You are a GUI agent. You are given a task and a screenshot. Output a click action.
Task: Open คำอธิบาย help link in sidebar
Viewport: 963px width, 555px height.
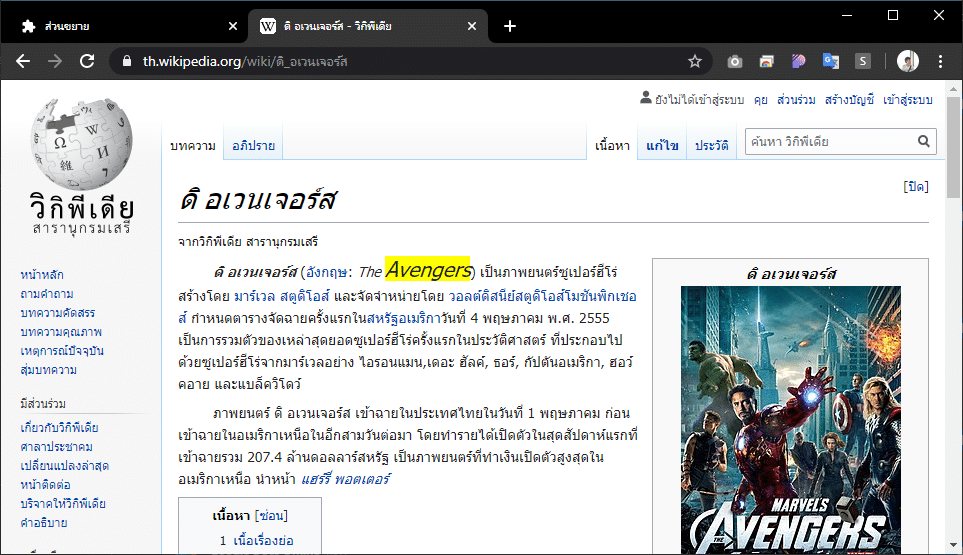click(44, 523)
